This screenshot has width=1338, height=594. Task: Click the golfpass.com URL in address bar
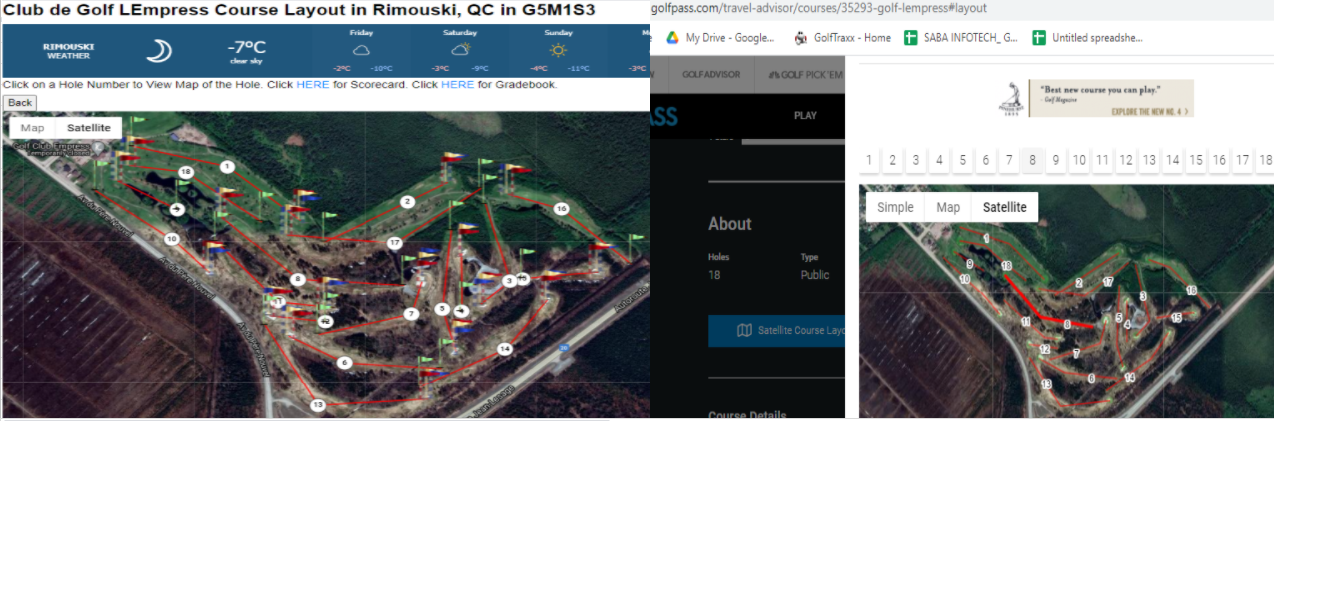[x=818, y=8]
